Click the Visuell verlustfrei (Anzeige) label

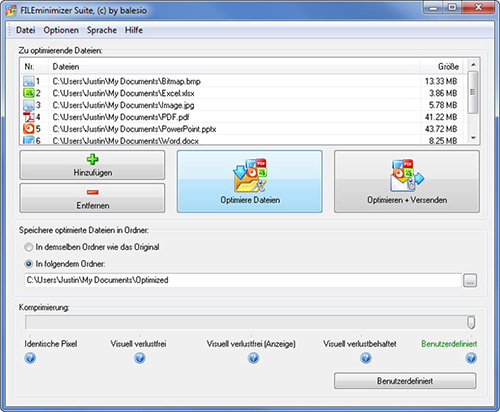click(x=251, y=344)
